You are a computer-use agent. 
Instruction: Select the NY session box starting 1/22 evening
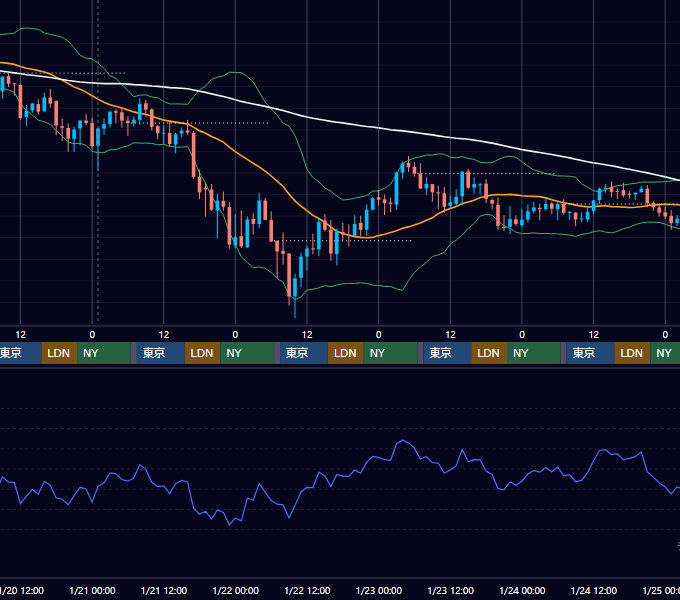[x=390, y=353]
